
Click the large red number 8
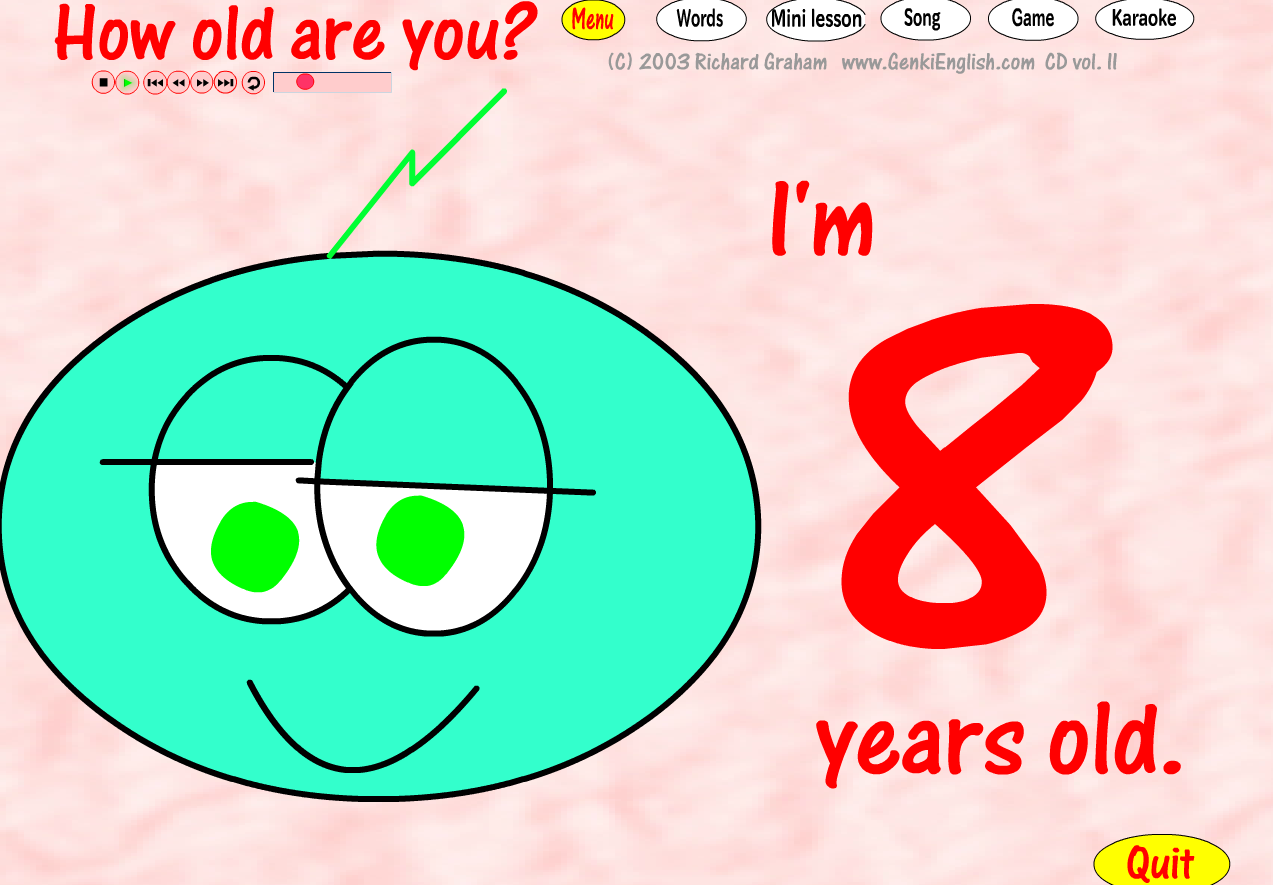(x=975, y=480)
